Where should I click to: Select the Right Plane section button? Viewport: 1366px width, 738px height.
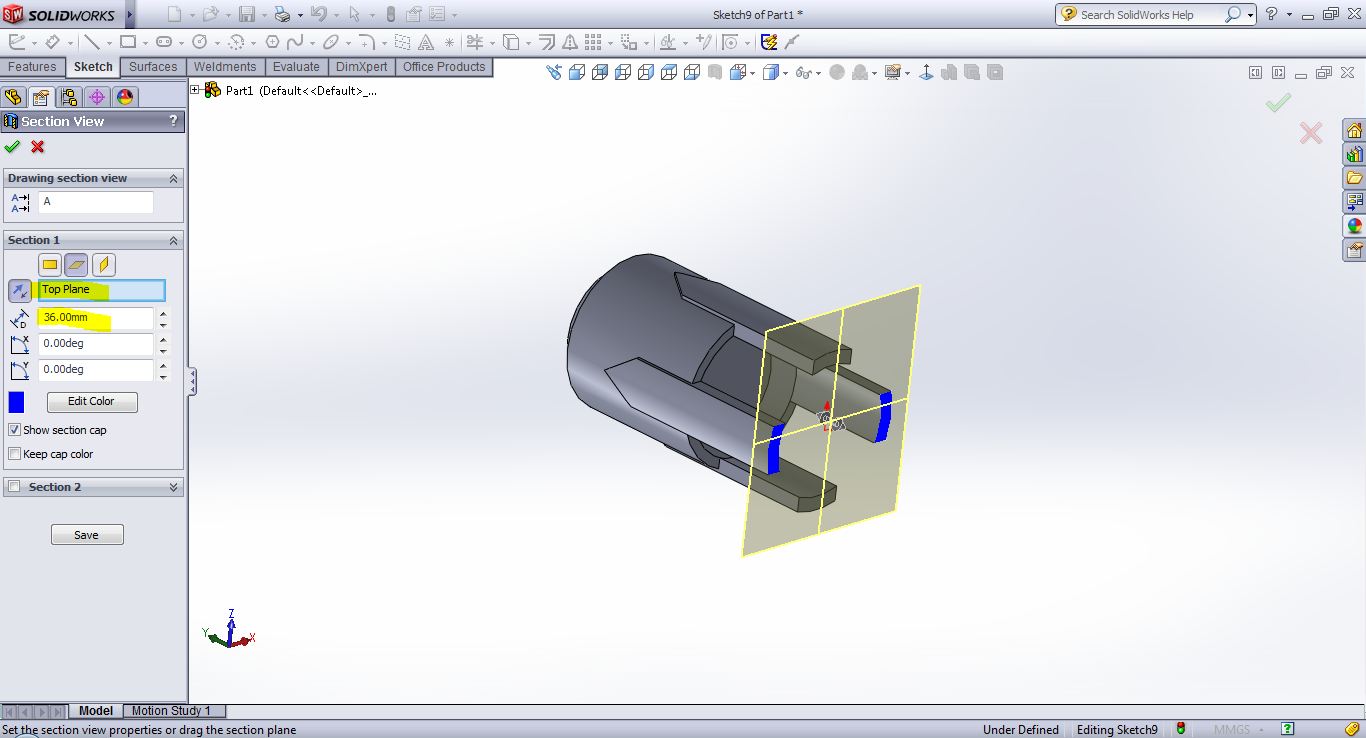(x=104, y=265)
